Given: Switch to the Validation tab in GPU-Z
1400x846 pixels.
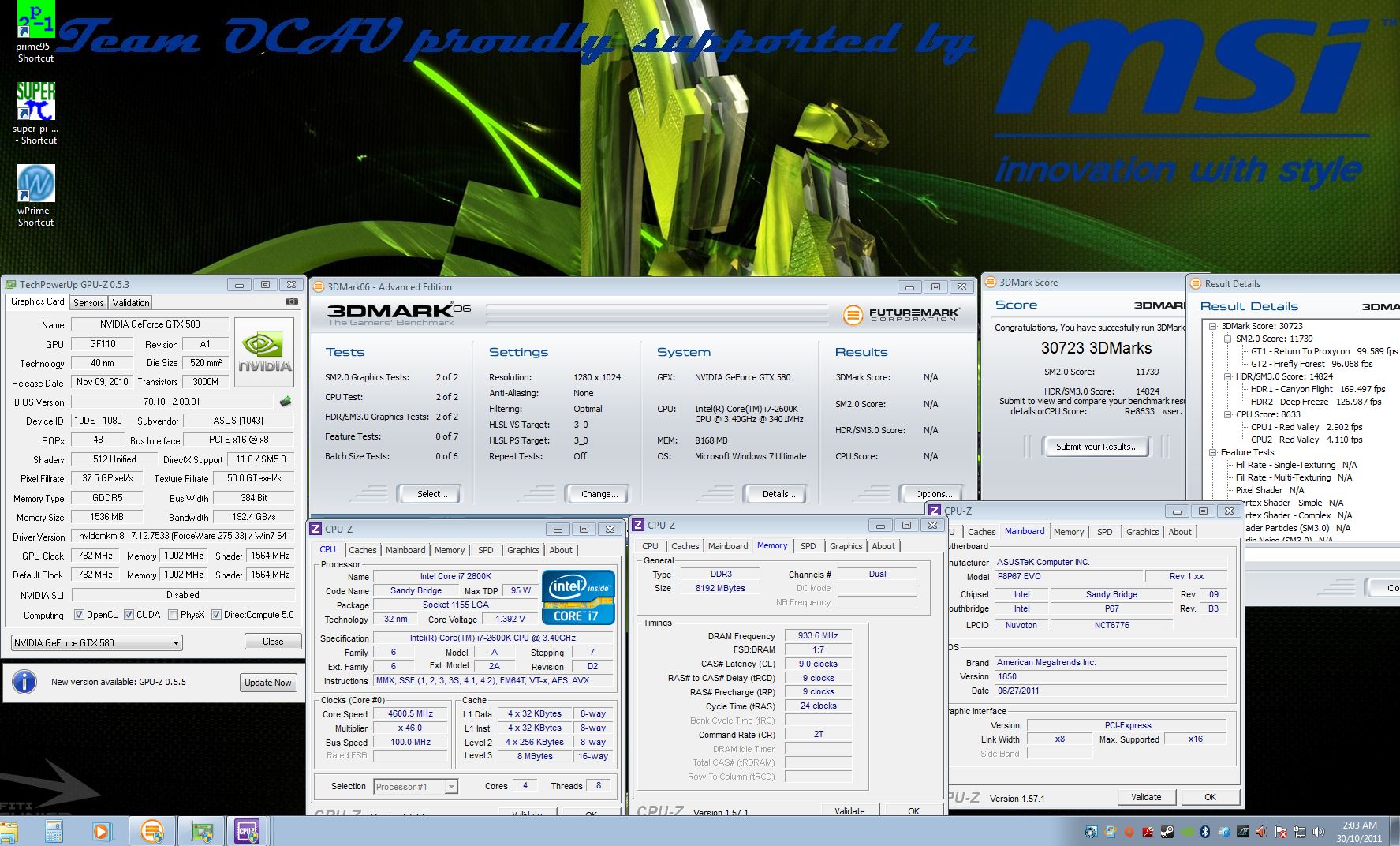Looking at the screenshot, I should point(131,303).
